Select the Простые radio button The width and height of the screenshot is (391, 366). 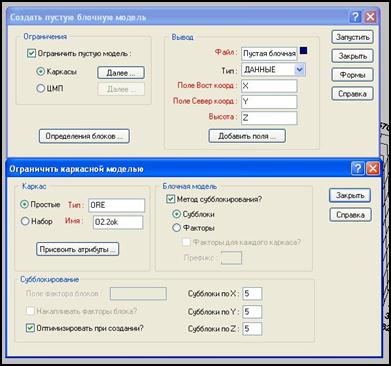coord(25,204)
